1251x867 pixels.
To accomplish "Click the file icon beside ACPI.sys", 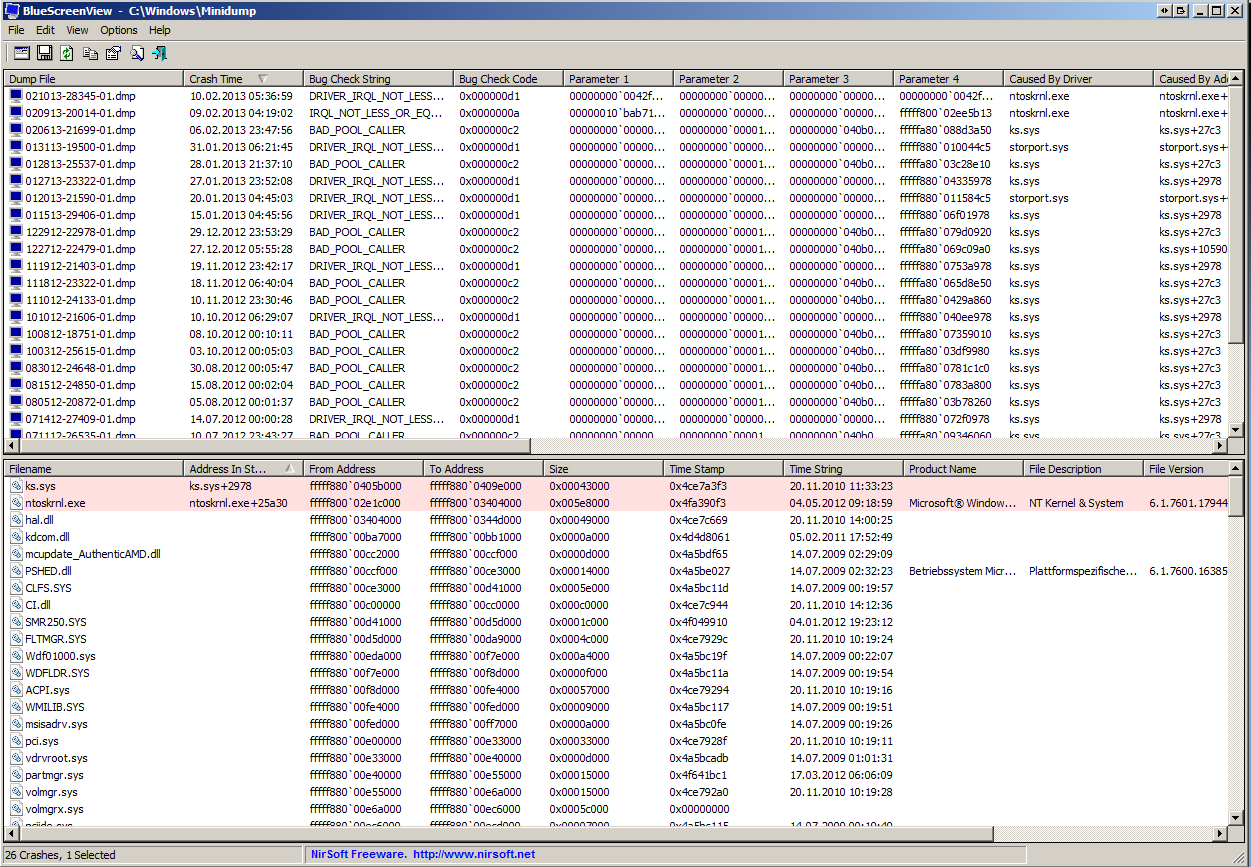I will click(x=16, y=690).
